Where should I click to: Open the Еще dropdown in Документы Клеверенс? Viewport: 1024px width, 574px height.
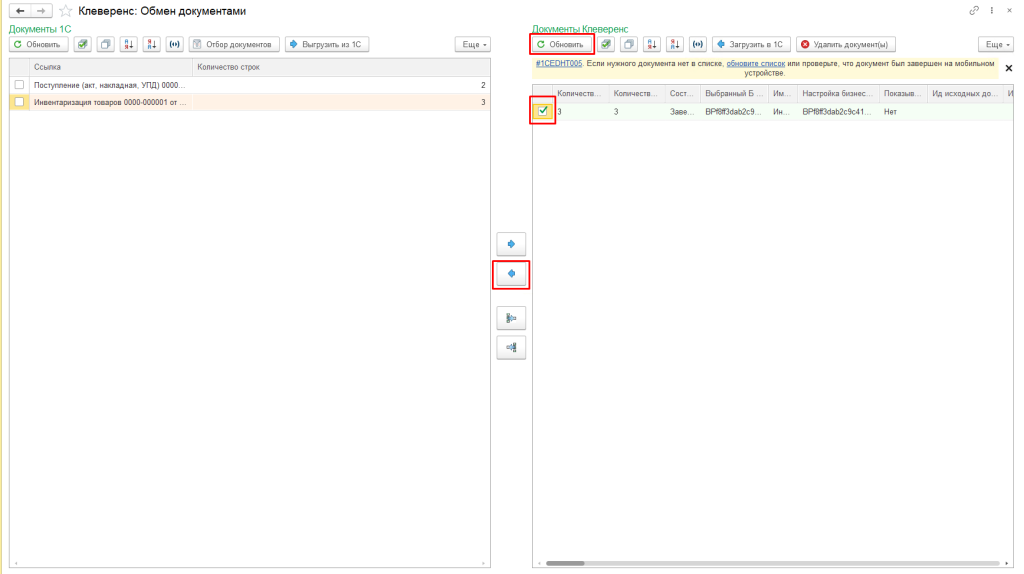point(994,45)
